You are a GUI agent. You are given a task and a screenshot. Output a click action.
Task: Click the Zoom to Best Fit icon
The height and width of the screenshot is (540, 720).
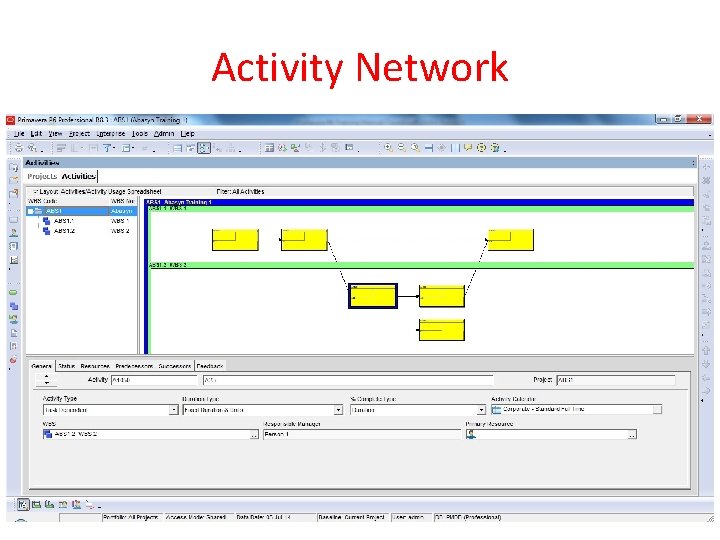(x=415, y=147)
